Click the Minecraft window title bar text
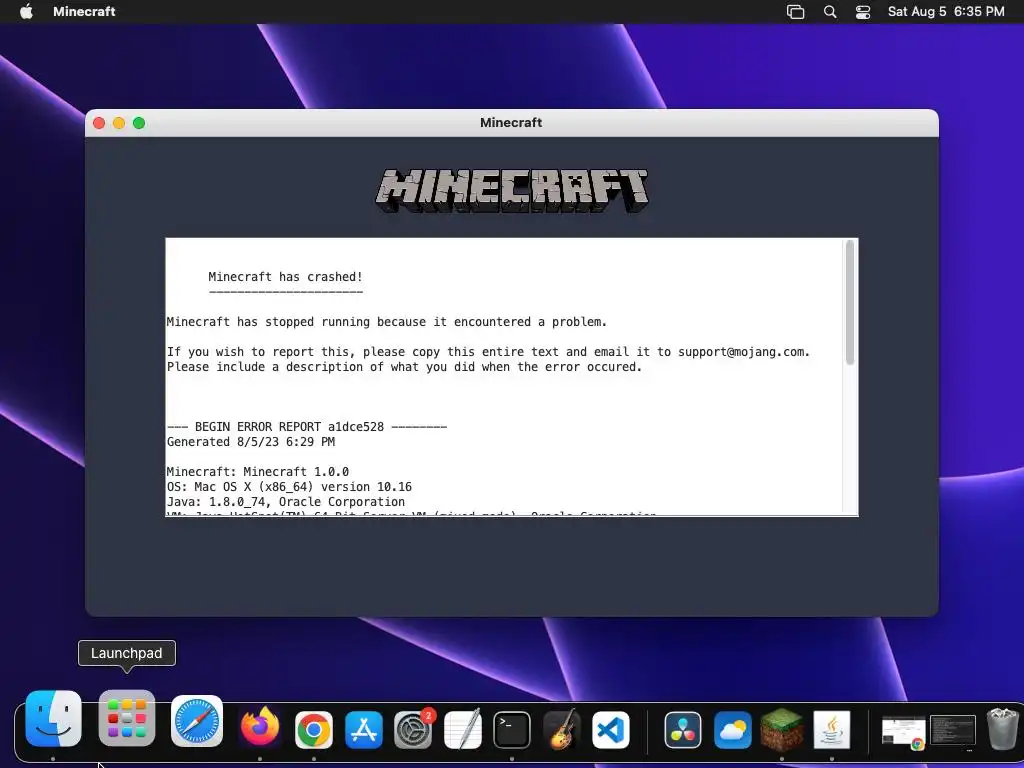The image size is (1024, 768). pyautogui.click(x=511, y=123)
